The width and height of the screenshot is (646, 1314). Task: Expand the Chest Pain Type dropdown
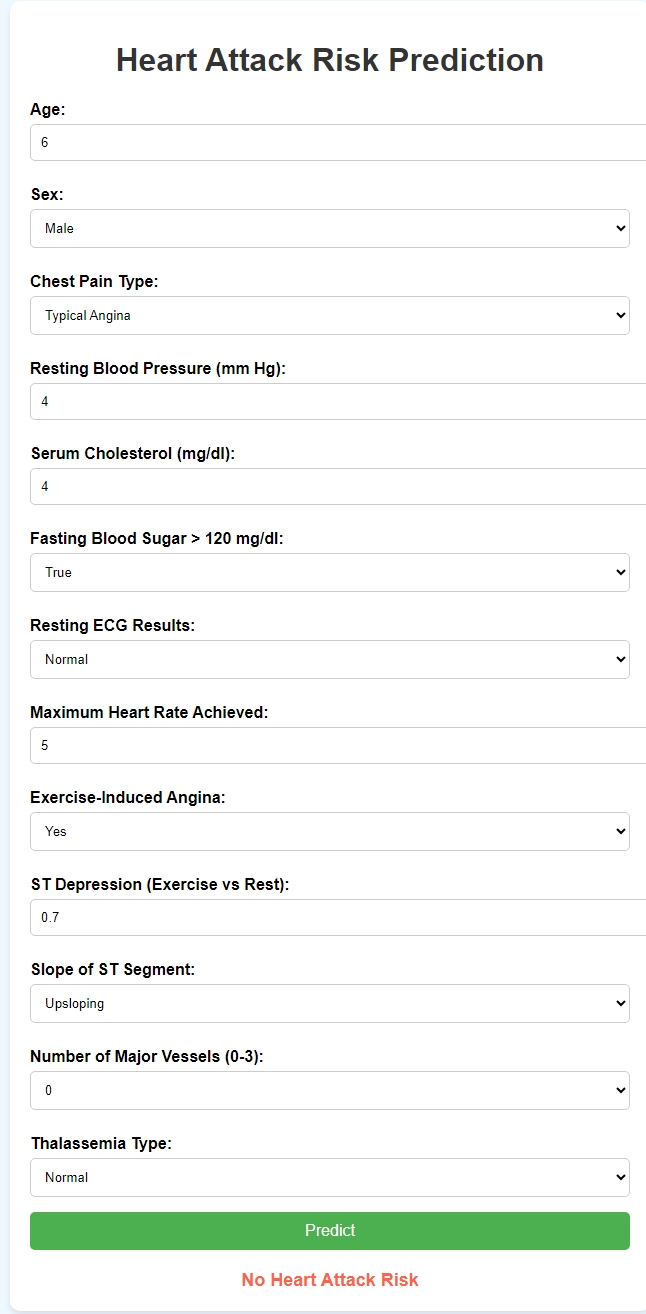330,316
